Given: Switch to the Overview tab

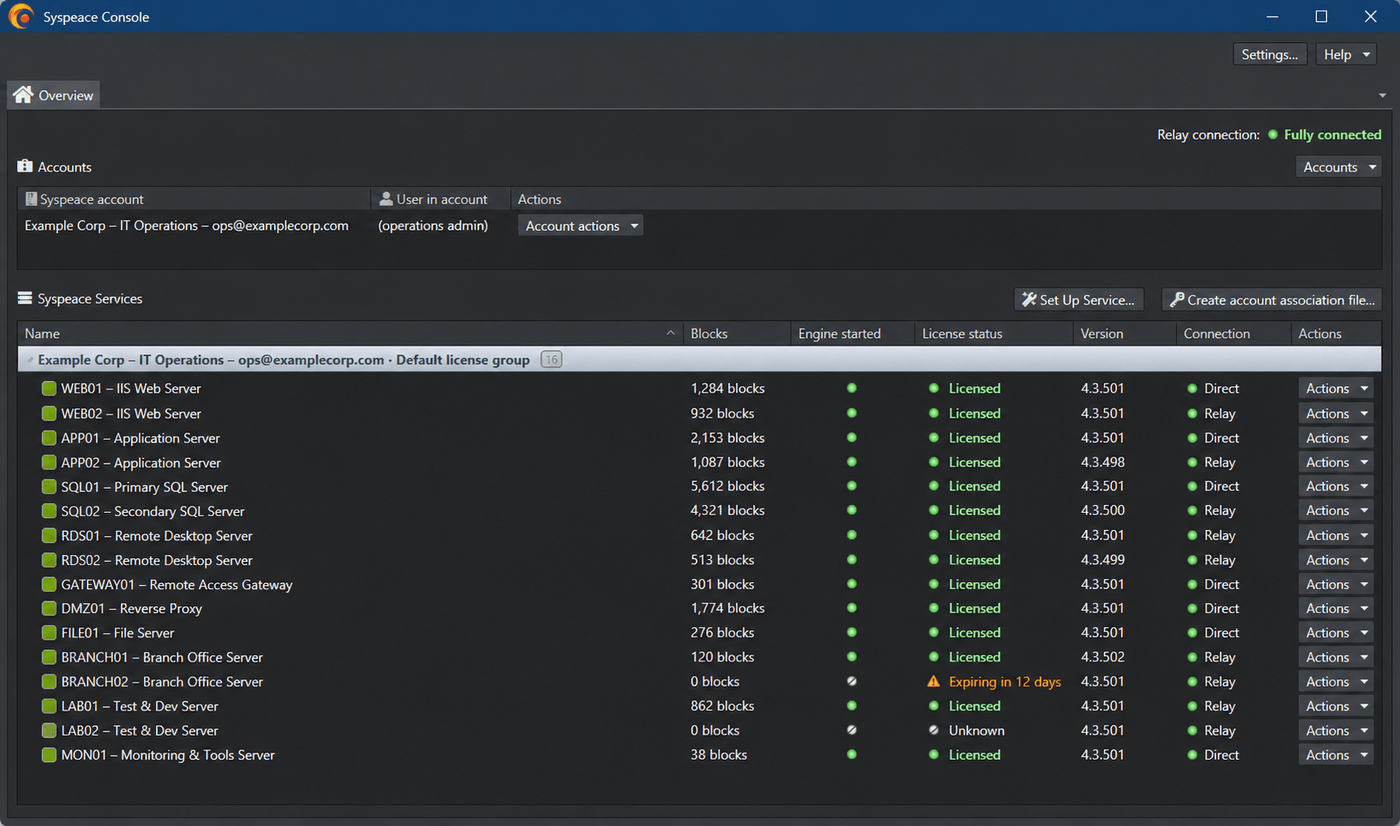Looking at the screenshot, I should [x=54, y=95].
